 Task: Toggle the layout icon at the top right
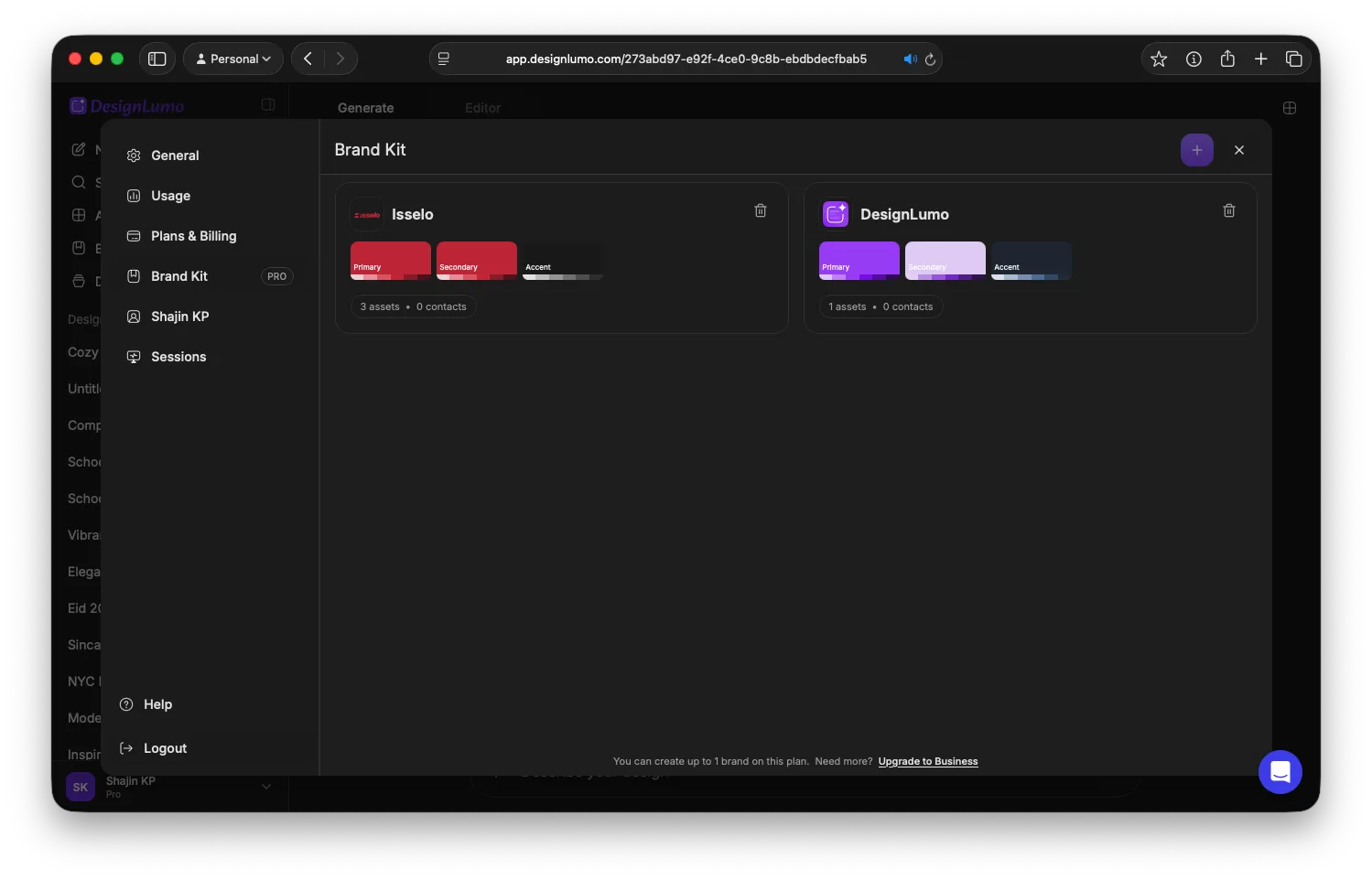1289,108
